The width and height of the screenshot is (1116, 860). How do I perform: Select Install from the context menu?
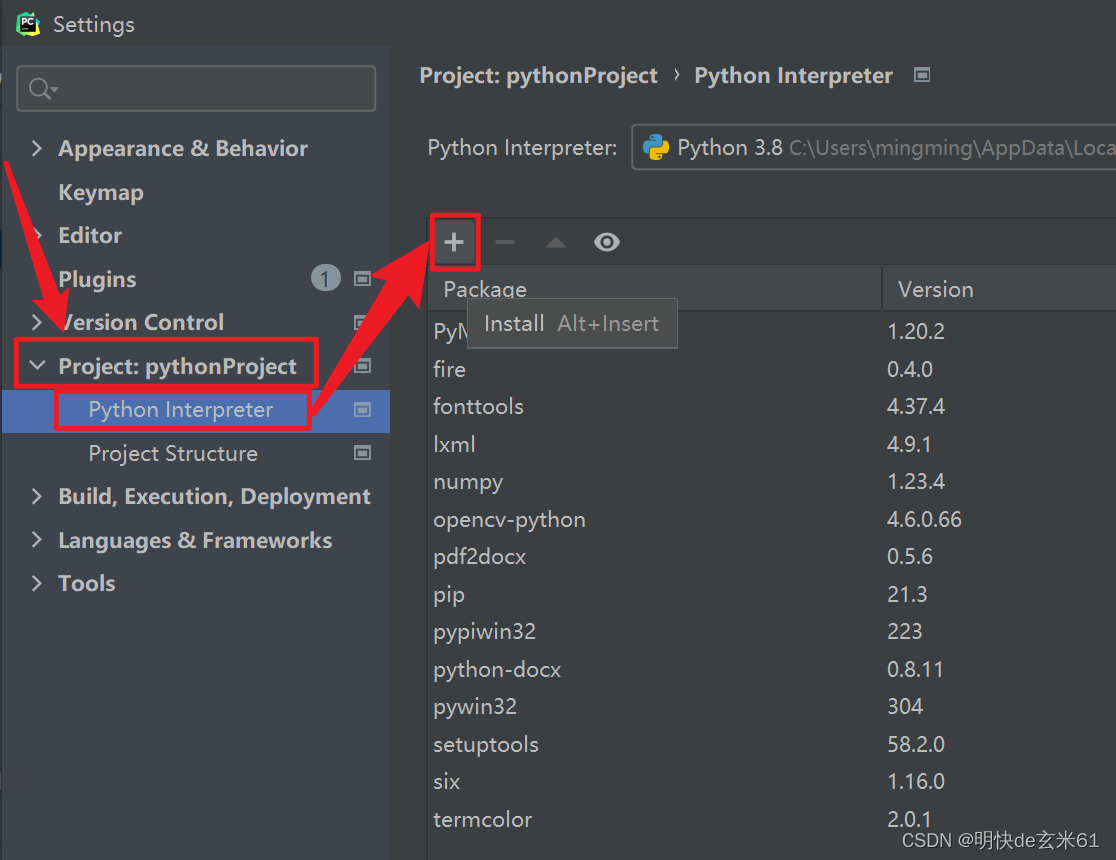click(514, 323)
